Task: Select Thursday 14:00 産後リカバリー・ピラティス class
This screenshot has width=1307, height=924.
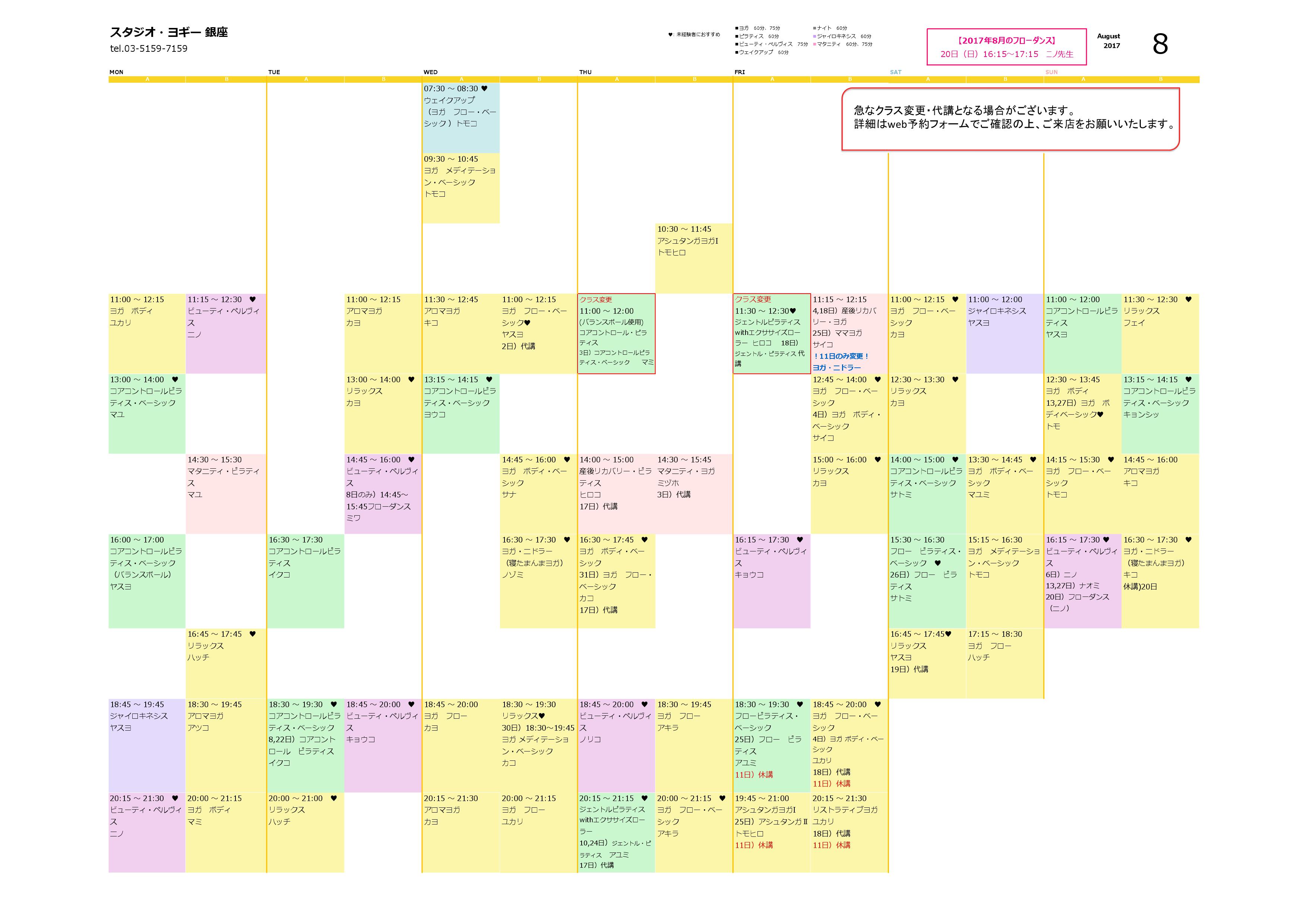Action: 617,494
